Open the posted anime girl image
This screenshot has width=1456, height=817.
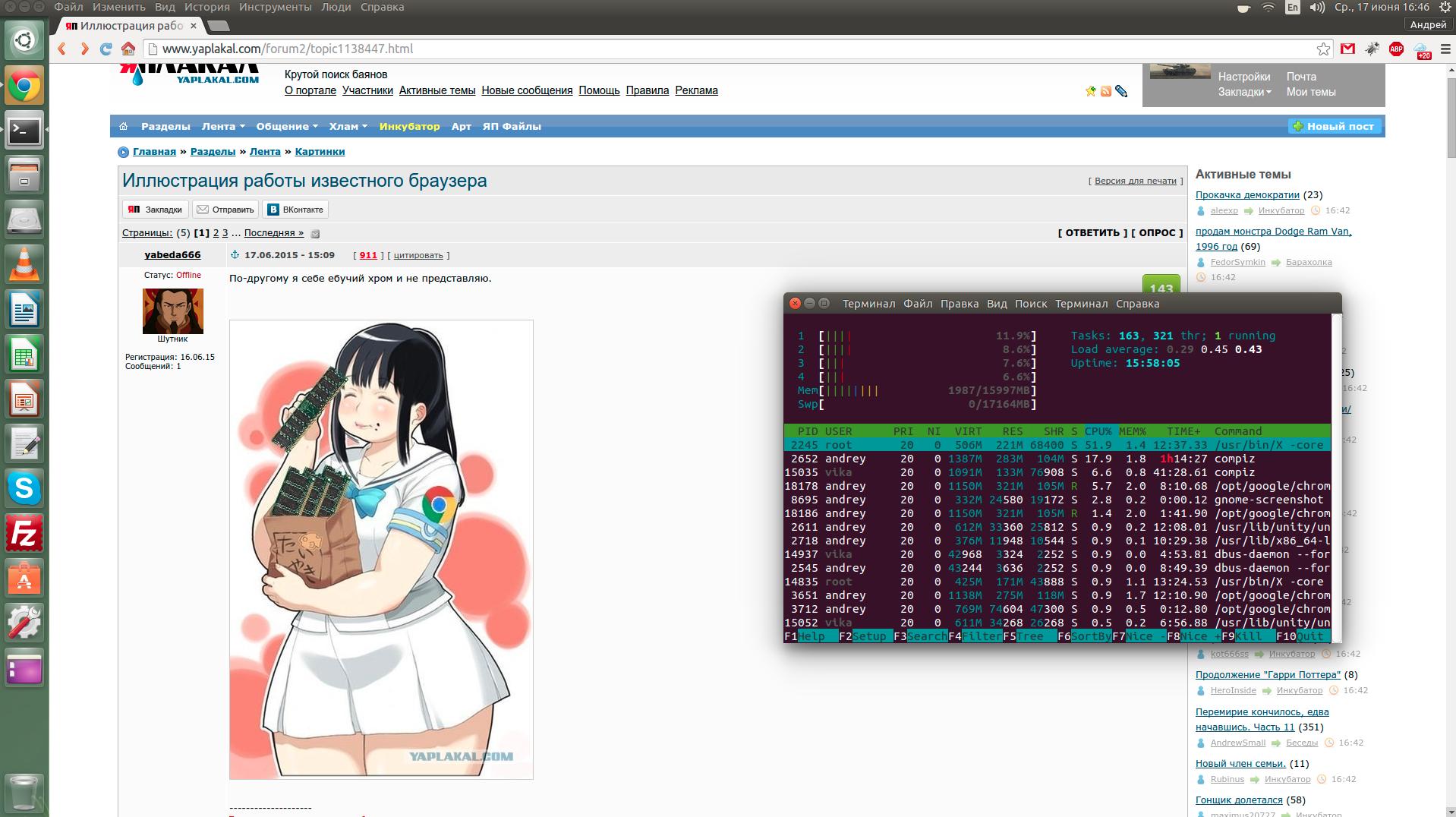[x=381, y=550]
